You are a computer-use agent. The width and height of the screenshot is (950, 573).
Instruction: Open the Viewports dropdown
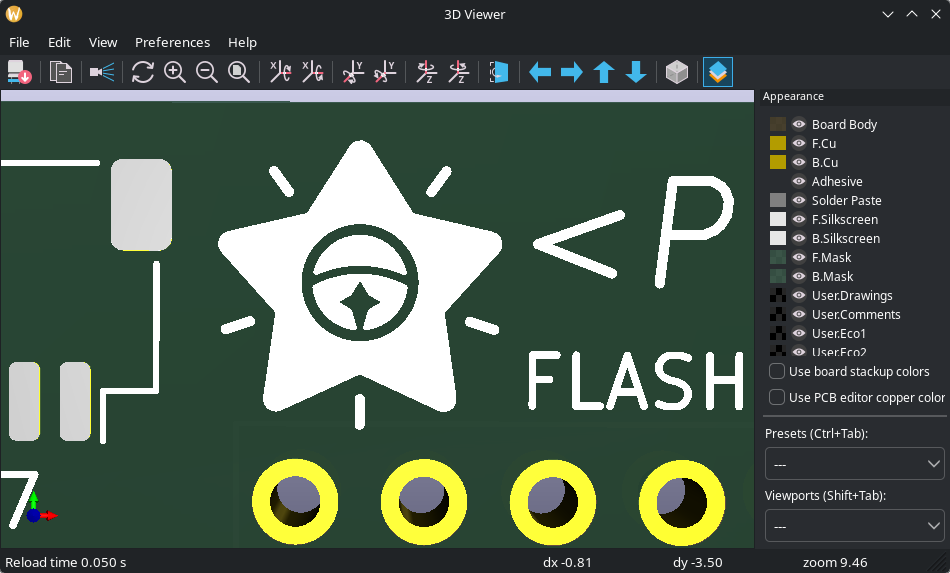click(854, 526)
